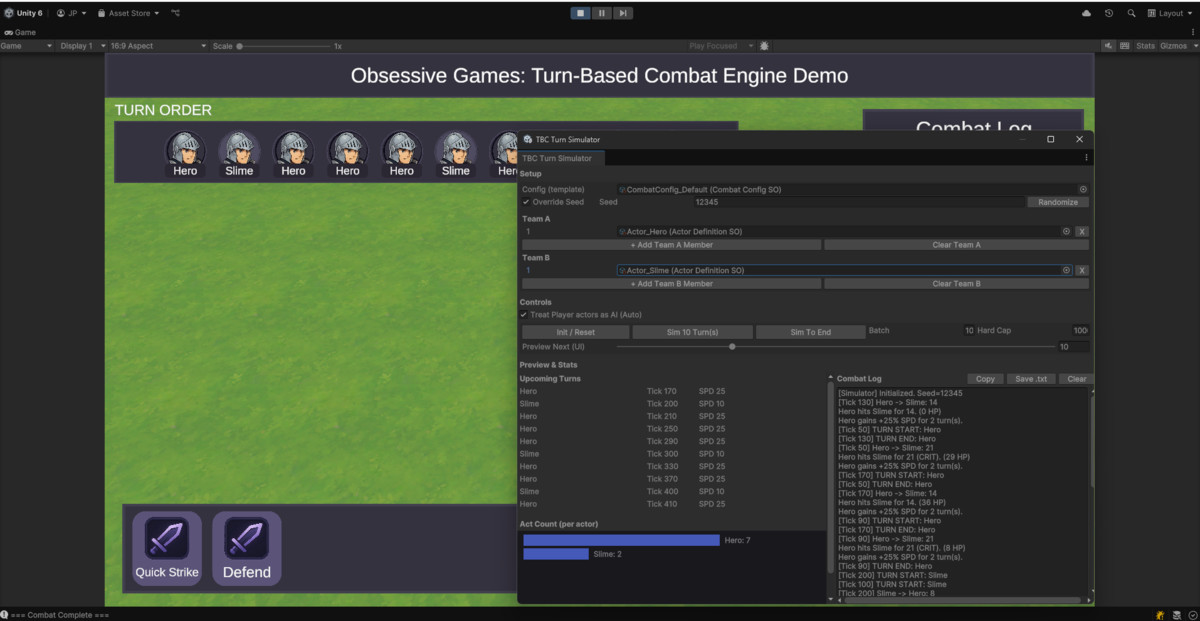The image size is (1200, 621).
Task: Uncheck the Override Seed checkbox
Action: pos(525,201)
